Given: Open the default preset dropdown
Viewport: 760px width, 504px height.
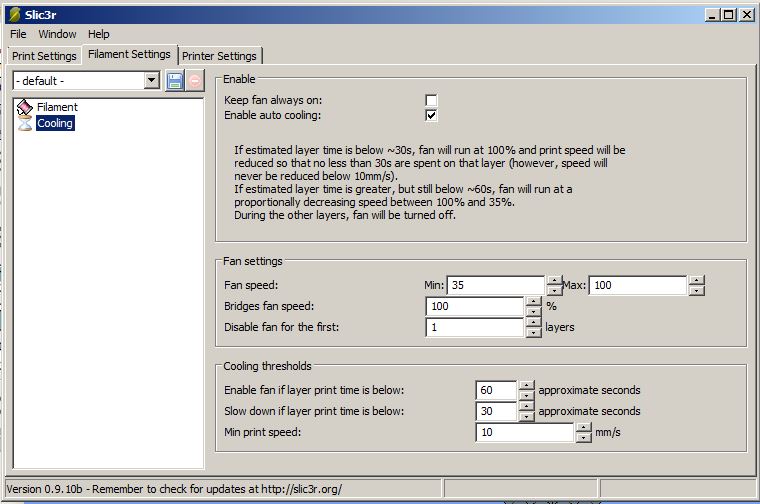Looking at the screenshot, I should click(x=152, y=80).
